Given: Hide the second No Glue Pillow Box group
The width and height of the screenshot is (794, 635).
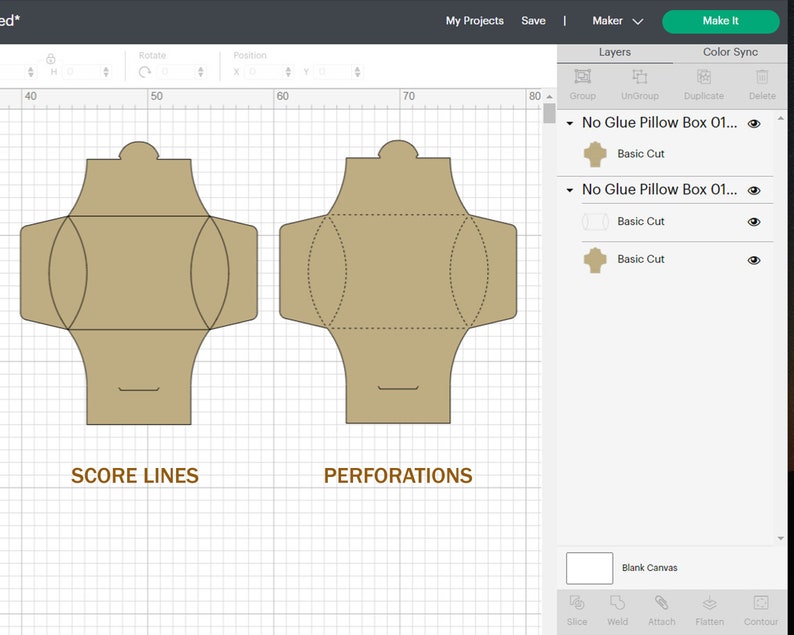Looking at the screenshot, I should (x=753, y=190).
